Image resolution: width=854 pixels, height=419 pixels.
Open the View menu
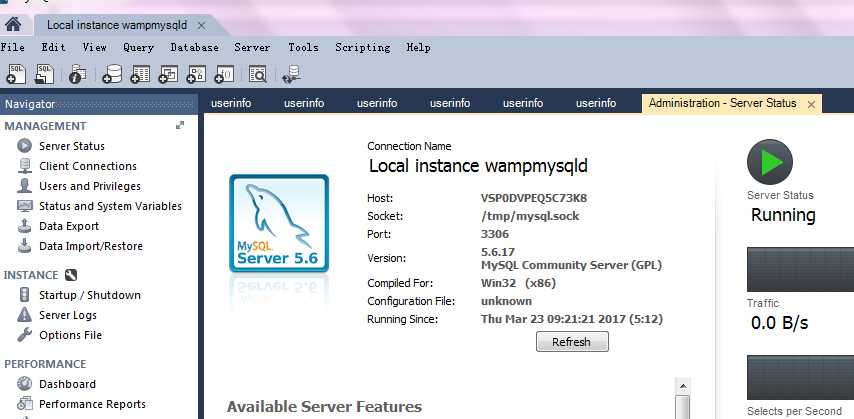pyautogui.click(x=94, y=47)
